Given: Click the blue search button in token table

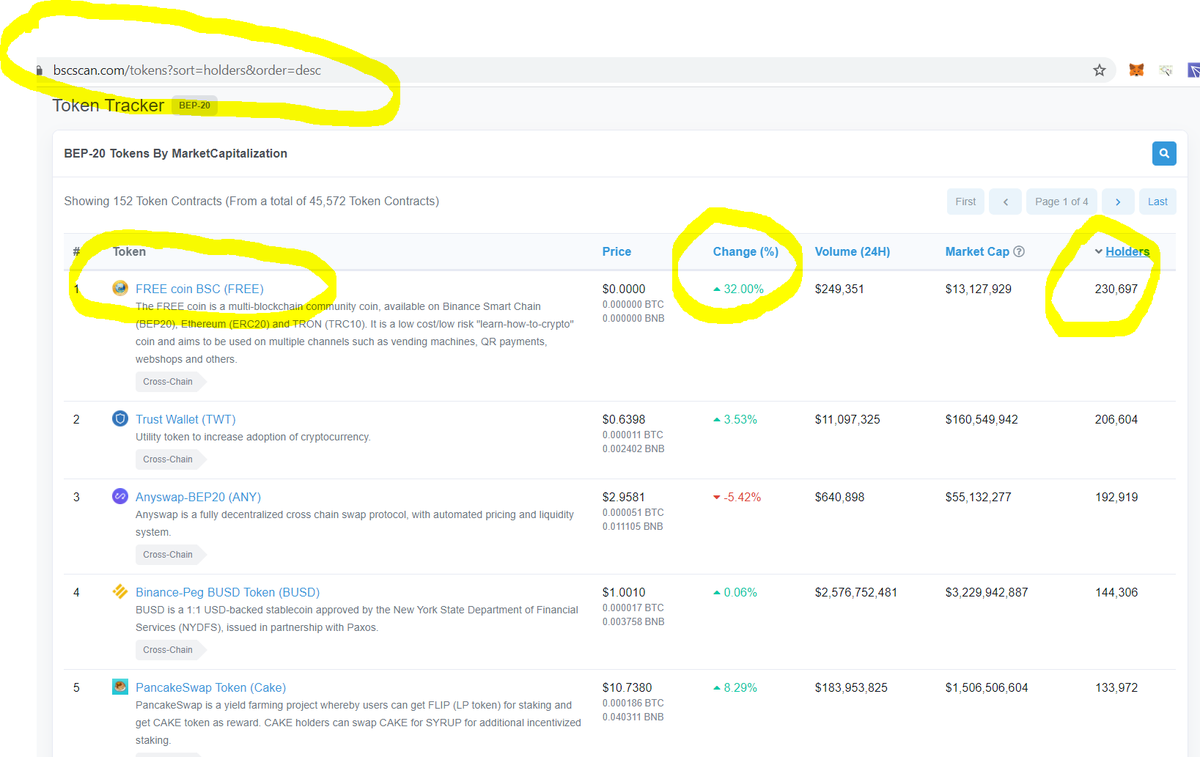Looking at the screenshot, I should pos(1164,154).
